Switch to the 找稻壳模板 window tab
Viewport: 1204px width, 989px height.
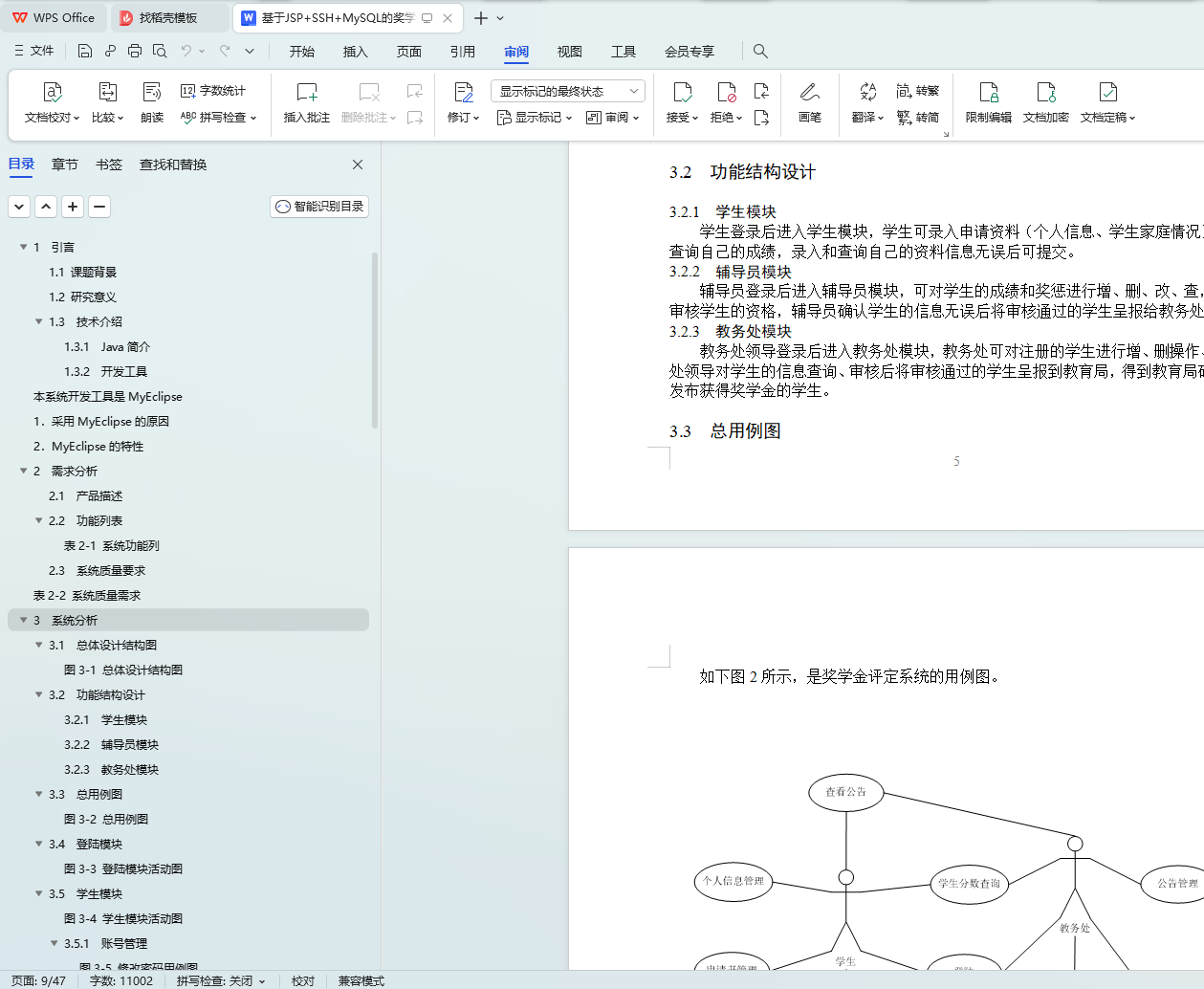tap(168, 18)
